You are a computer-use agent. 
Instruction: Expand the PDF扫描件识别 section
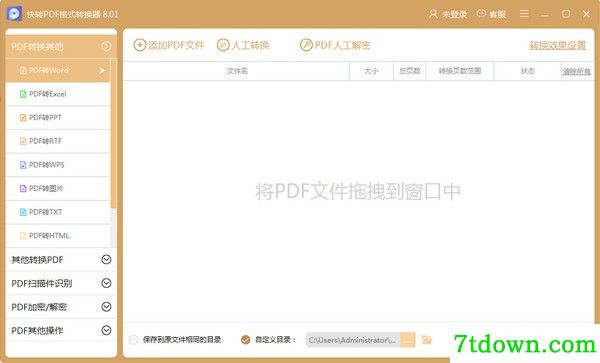tap(106, 283)
